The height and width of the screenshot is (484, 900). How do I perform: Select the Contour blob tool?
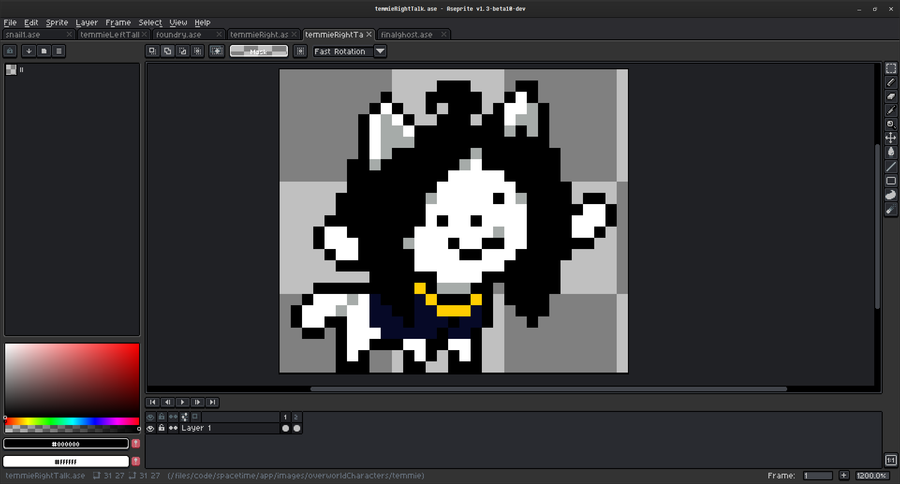891,195
